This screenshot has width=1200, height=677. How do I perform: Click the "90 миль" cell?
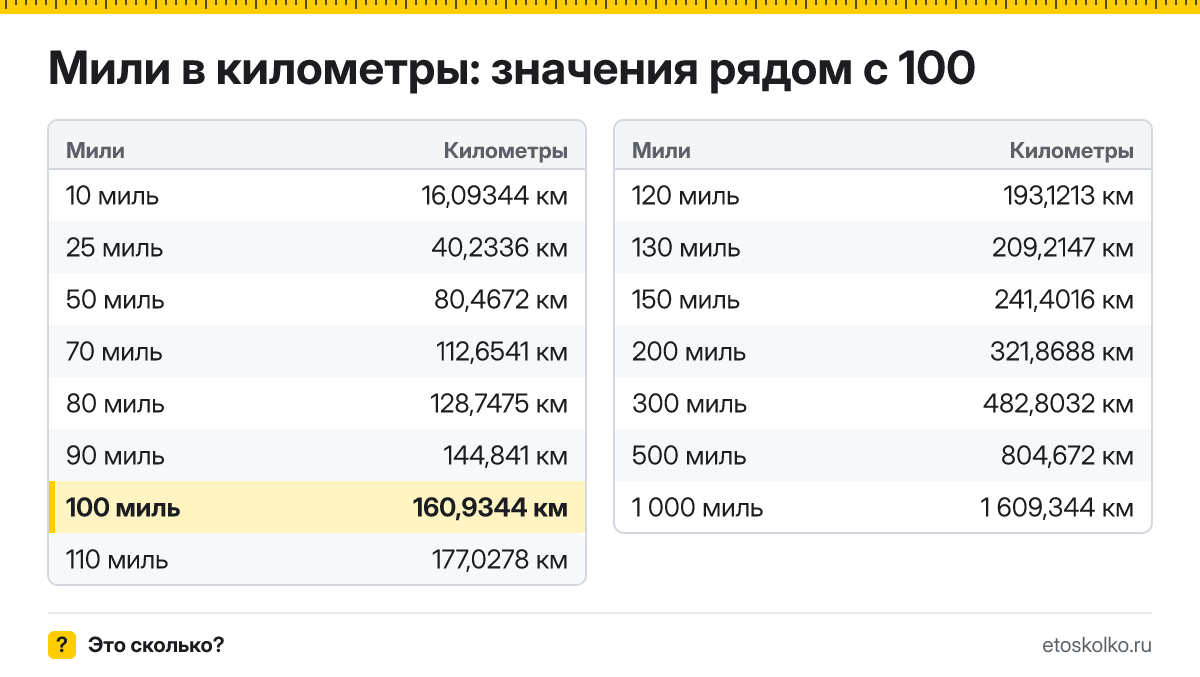pos(115,455)
